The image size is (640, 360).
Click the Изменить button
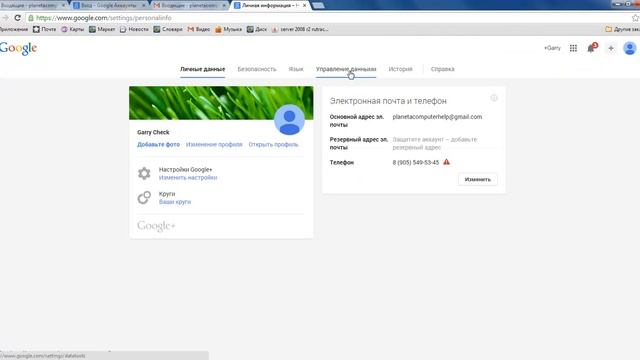pyautogui.click(x=478, y=180)
